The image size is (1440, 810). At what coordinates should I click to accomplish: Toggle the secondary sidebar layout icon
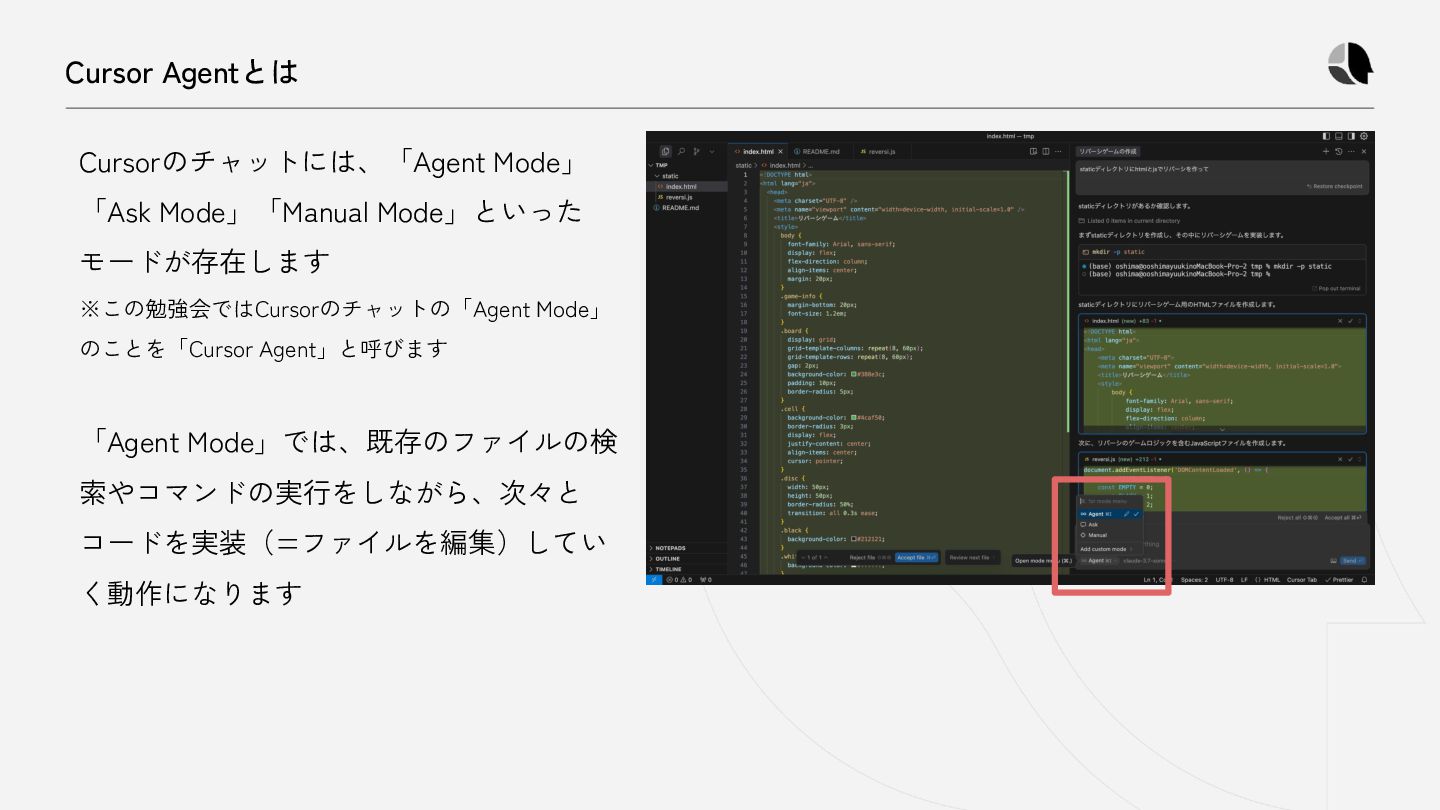click(x=1351, y=136)
